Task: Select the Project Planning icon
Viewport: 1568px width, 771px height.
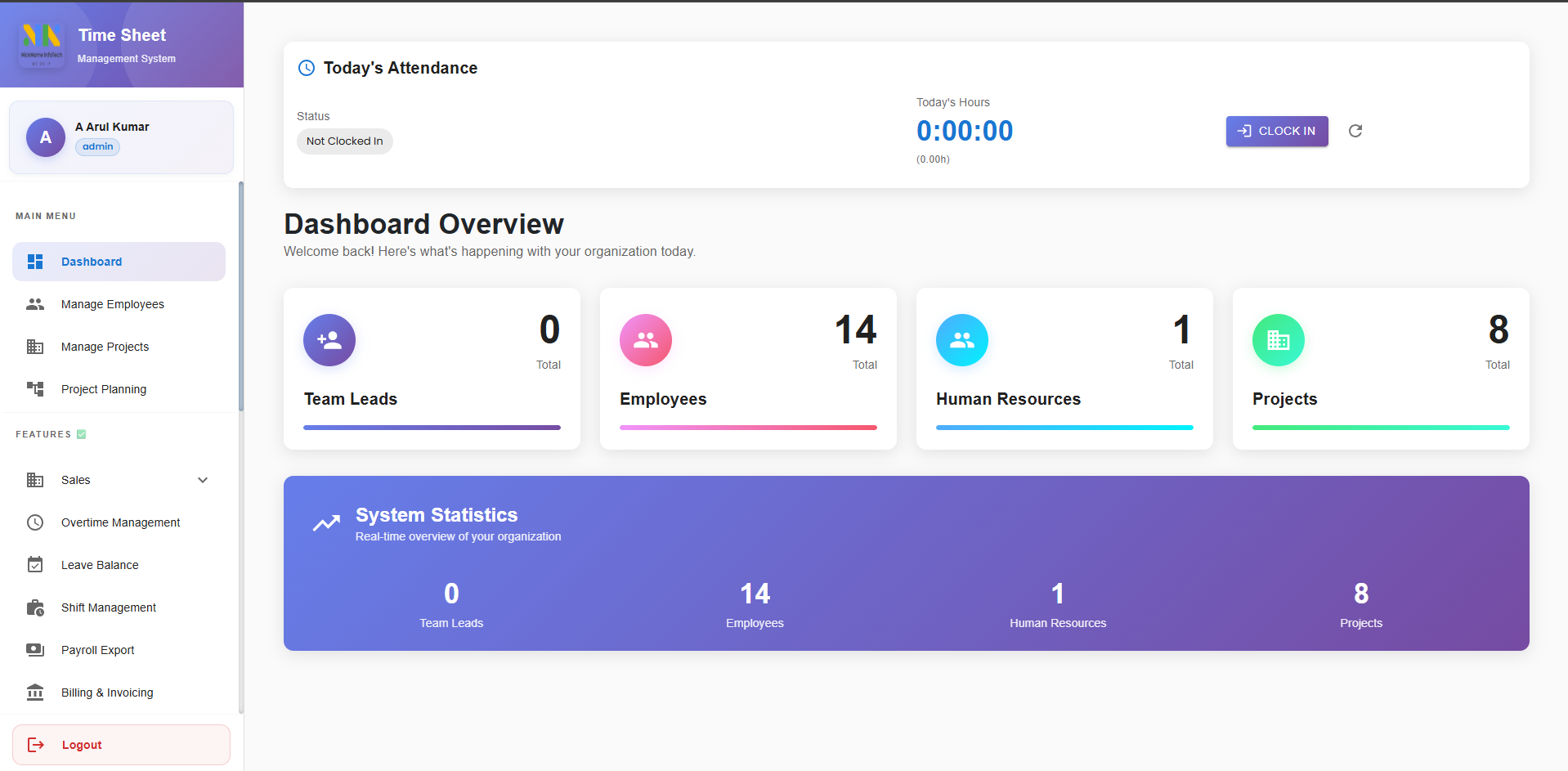Action: tap(35, 388)
